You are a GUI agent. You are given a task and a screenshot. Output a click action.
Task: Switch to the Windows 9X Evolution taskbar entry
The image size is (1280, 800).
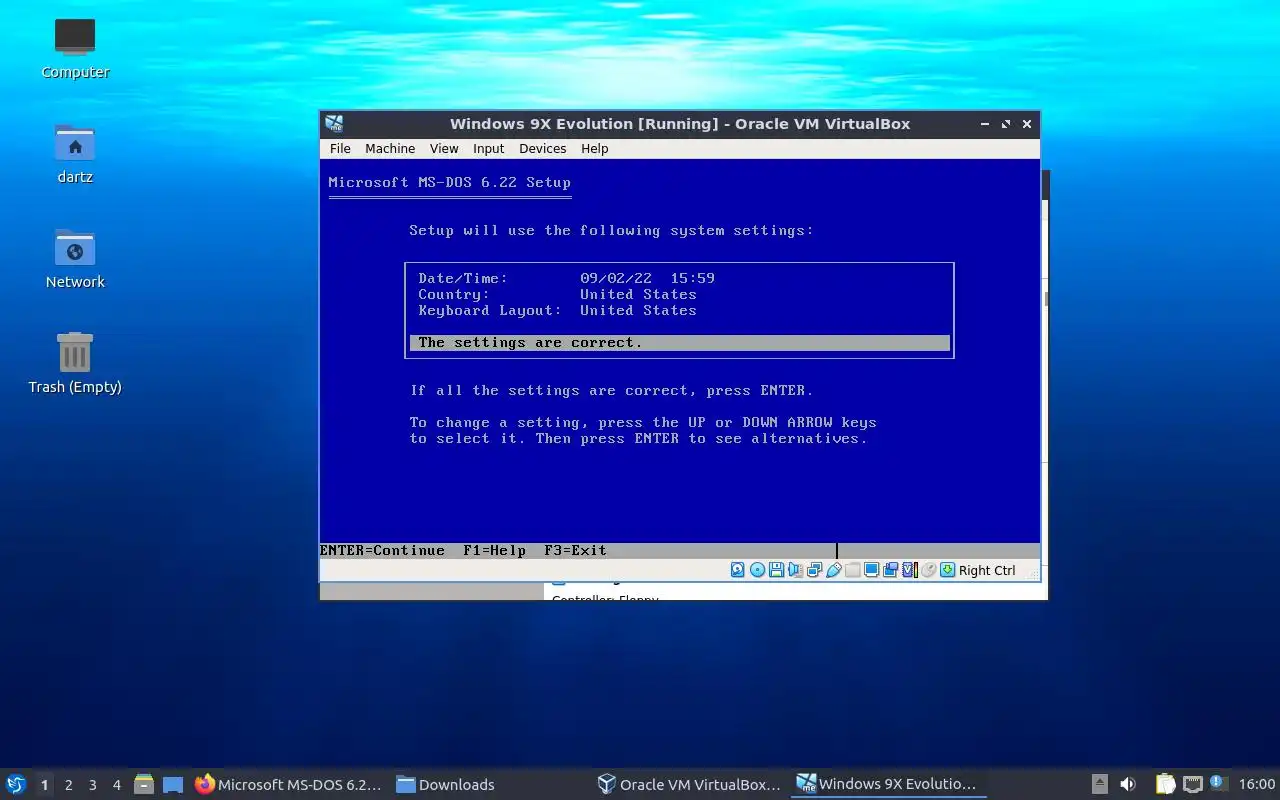pyautogui.click(x=887, y=784)
